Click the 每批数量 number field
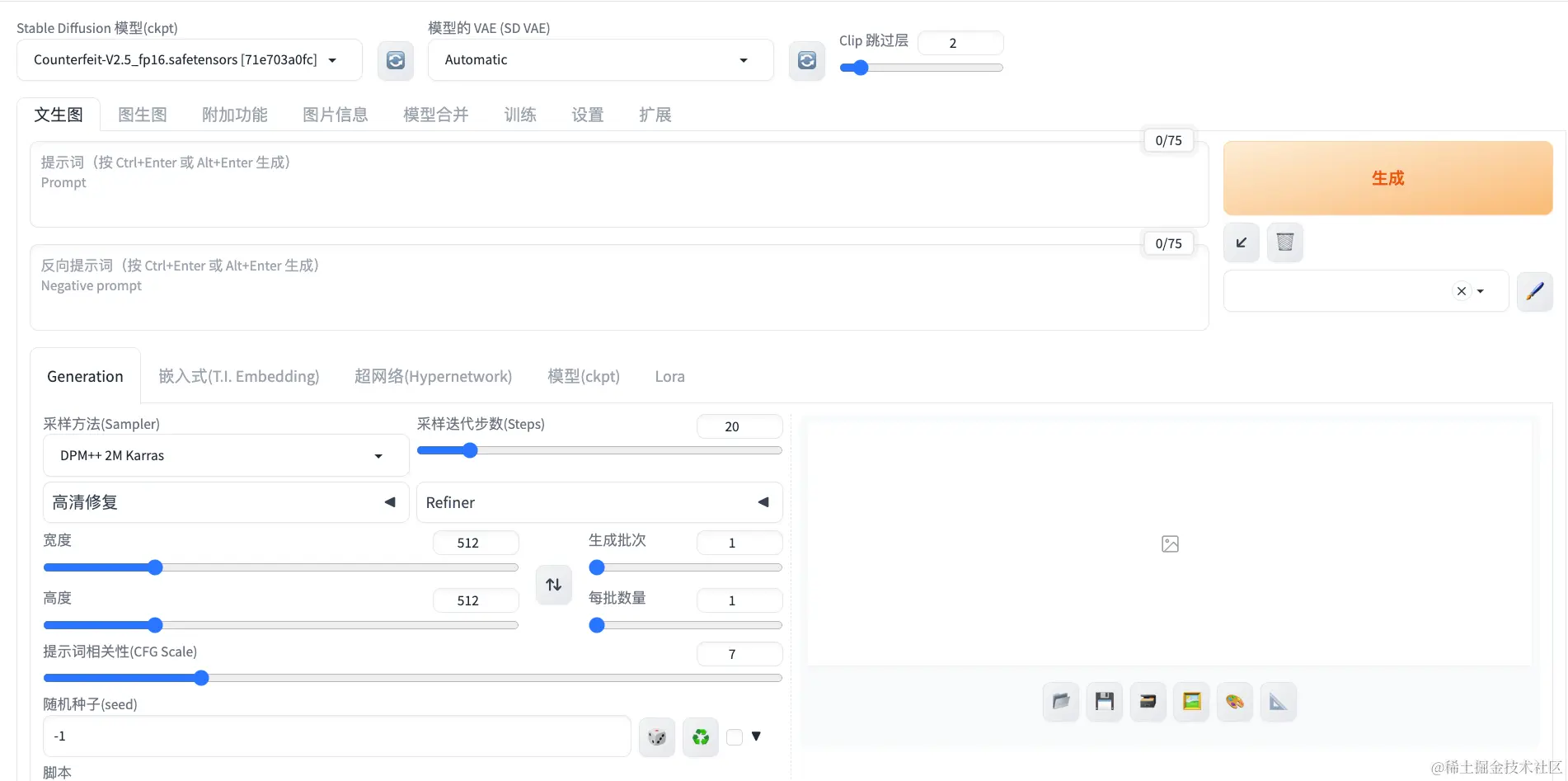 pyautogui.click(x=739, y=600)
